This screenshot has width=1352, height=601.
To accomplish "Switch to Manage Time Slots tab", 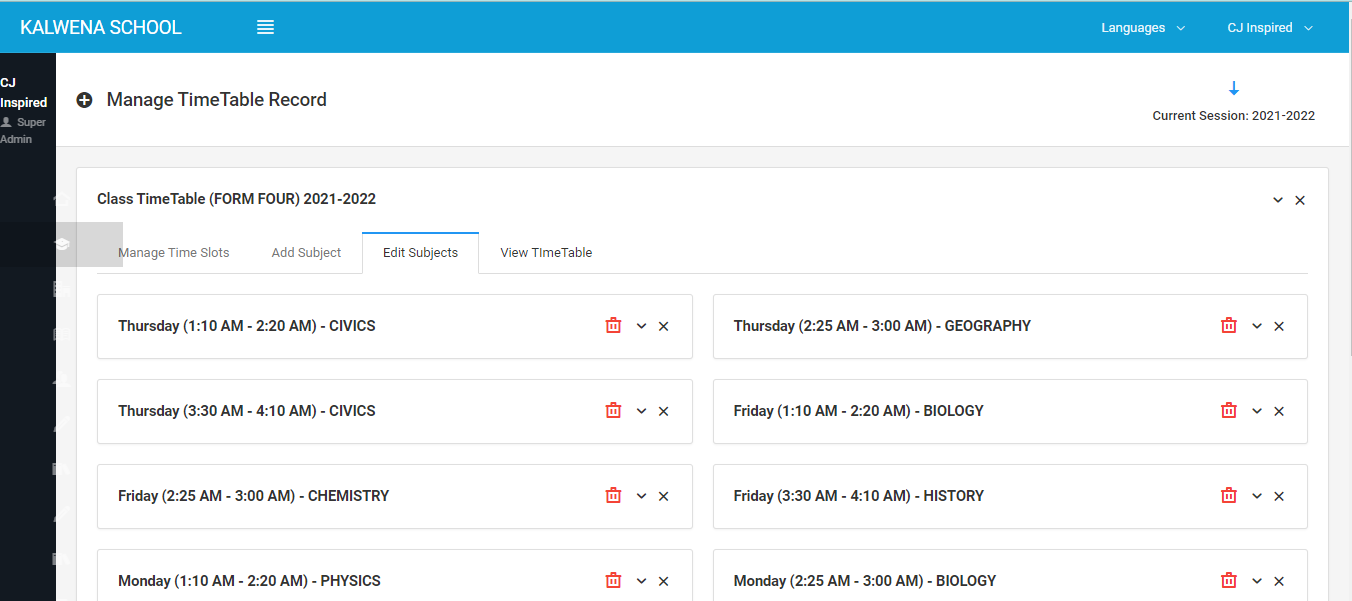I will [x=174, y=253].
